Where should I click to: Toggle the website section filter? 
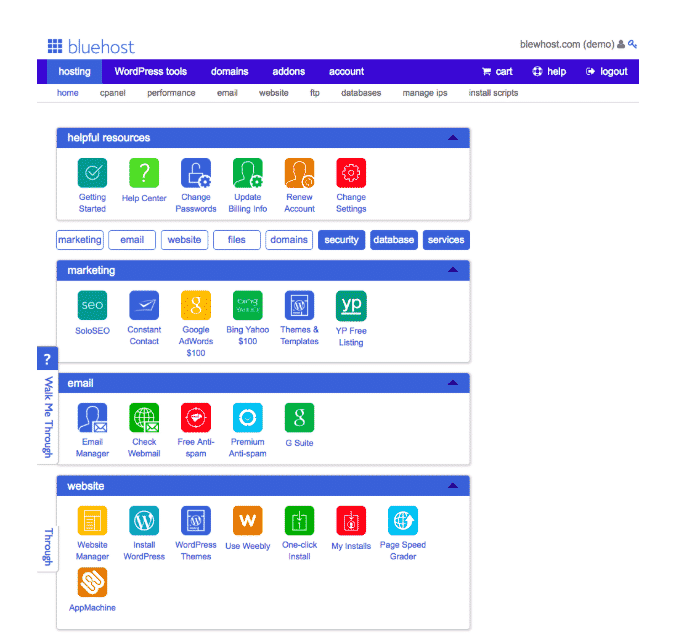point(185,240)
